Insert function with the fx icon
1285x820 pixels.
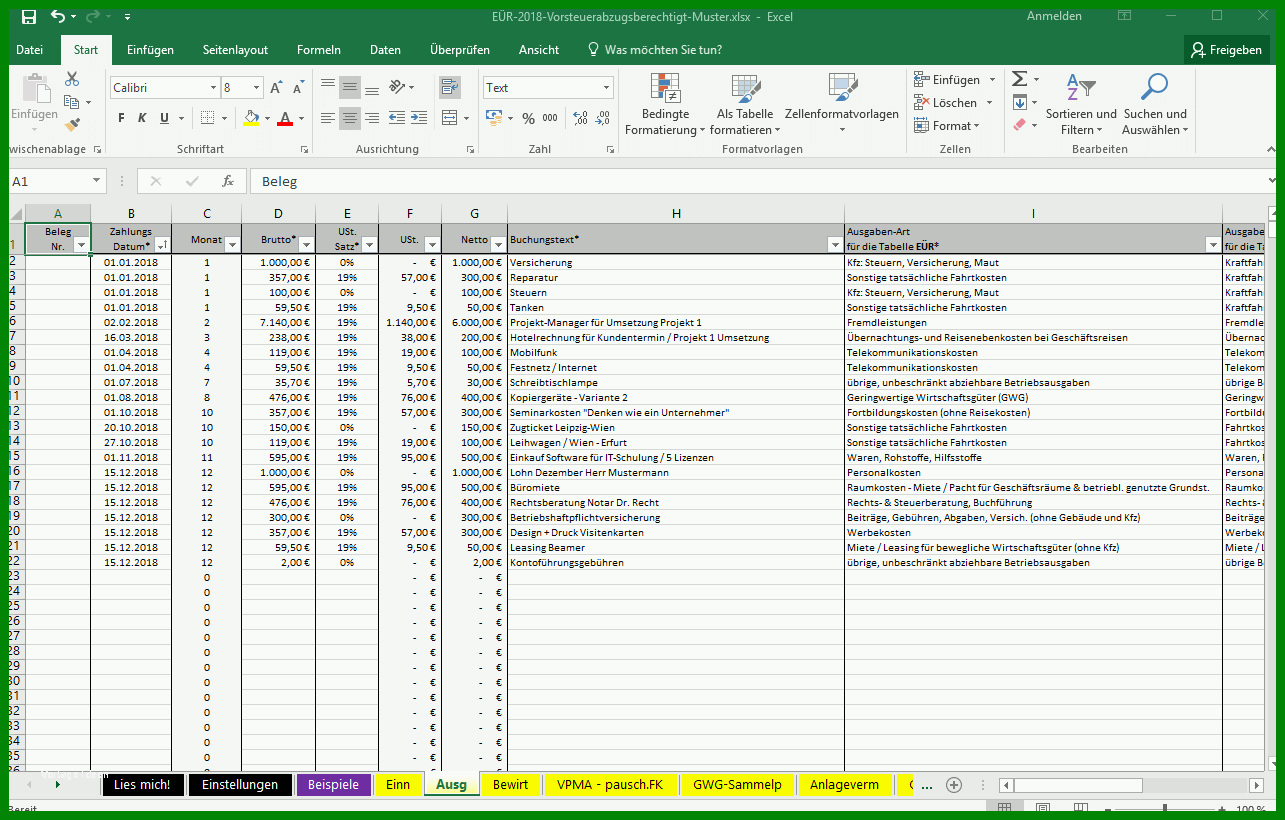(228, 181)
